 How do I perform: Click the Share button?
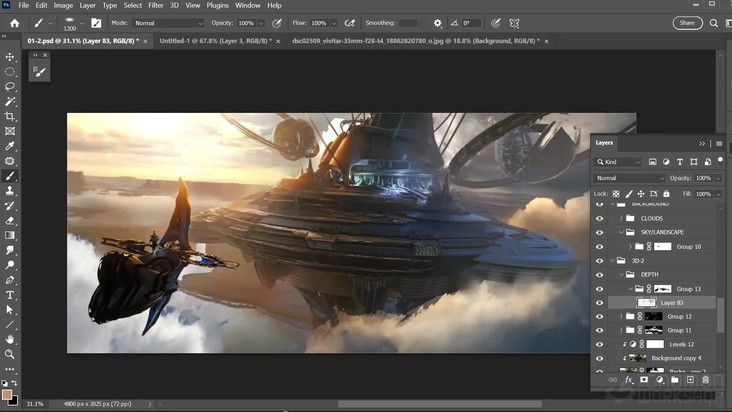[687, 23]
